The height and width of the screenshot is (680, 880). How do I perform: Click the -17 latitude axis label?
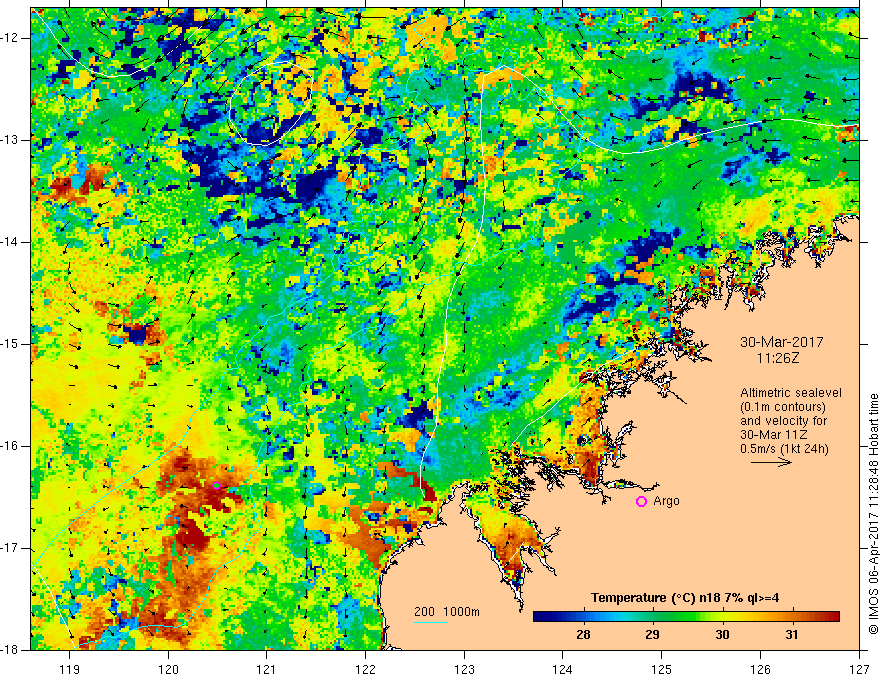pos(10,548)
